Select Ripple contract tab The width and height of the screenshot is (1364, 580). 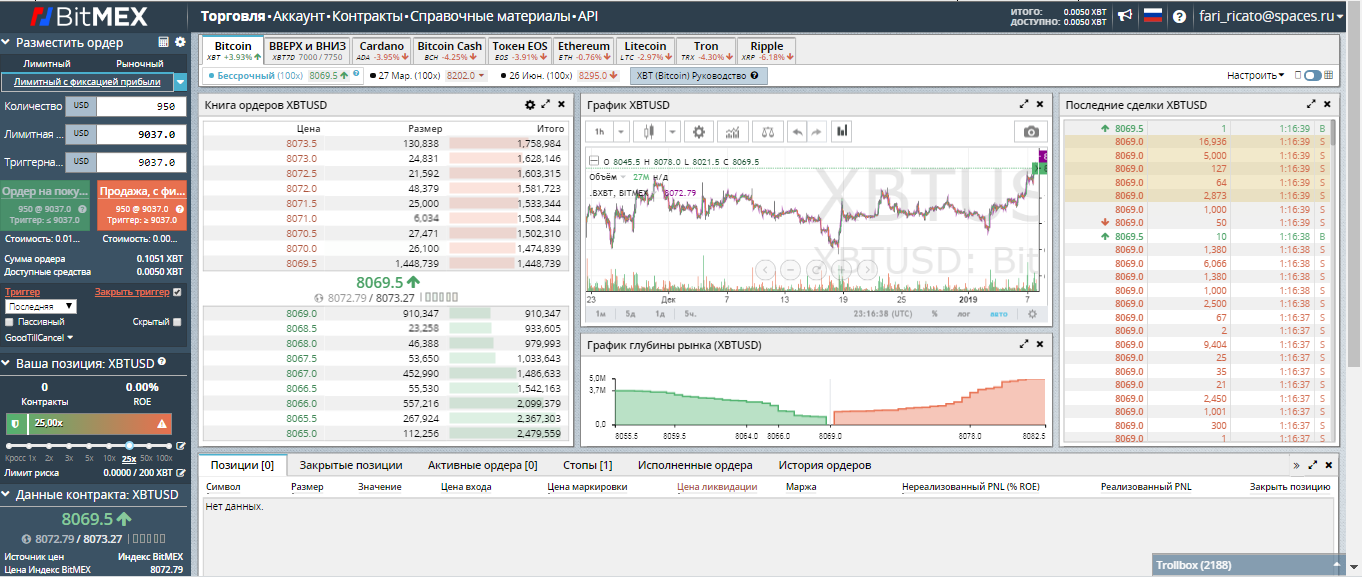coord(767,51)
